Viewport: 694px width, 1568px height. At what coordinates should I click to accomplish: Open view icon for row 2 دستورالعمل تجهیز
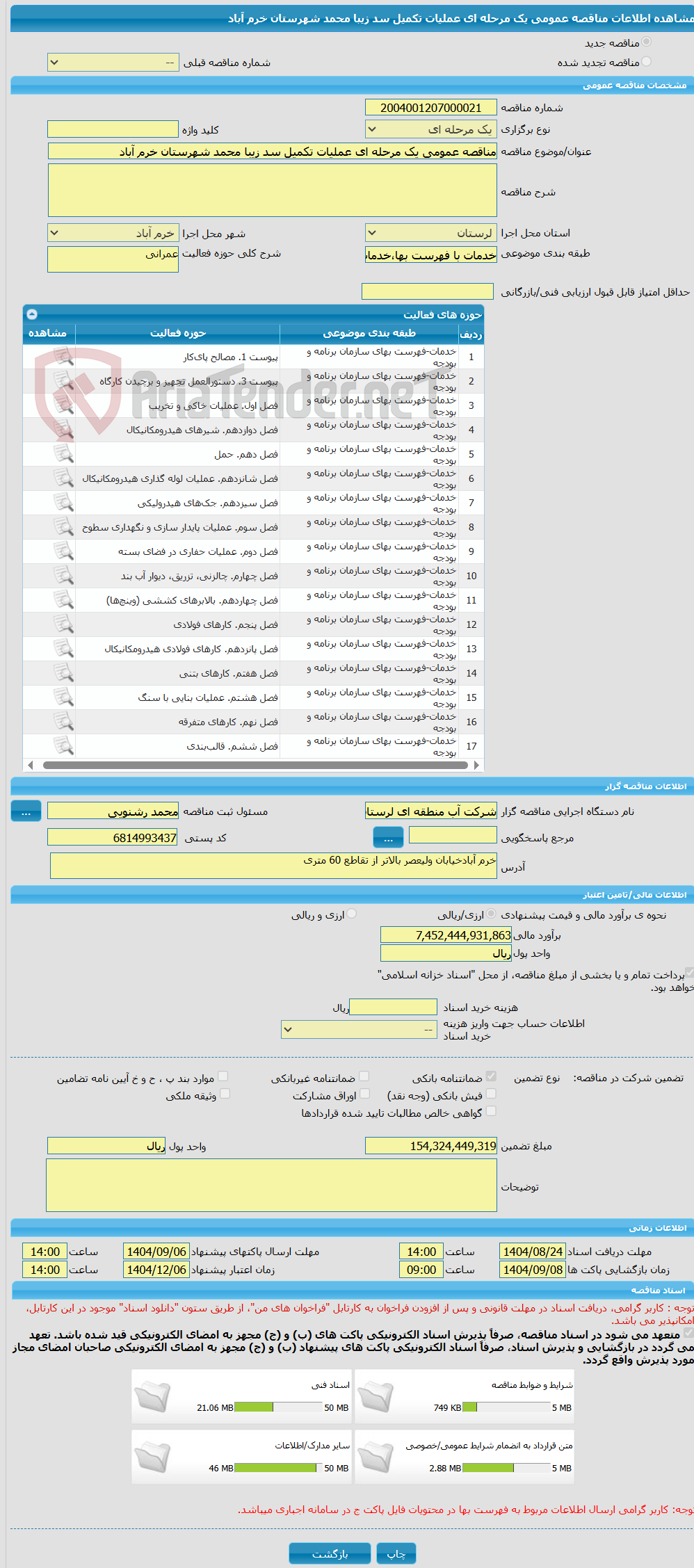[x=63, y=381]
